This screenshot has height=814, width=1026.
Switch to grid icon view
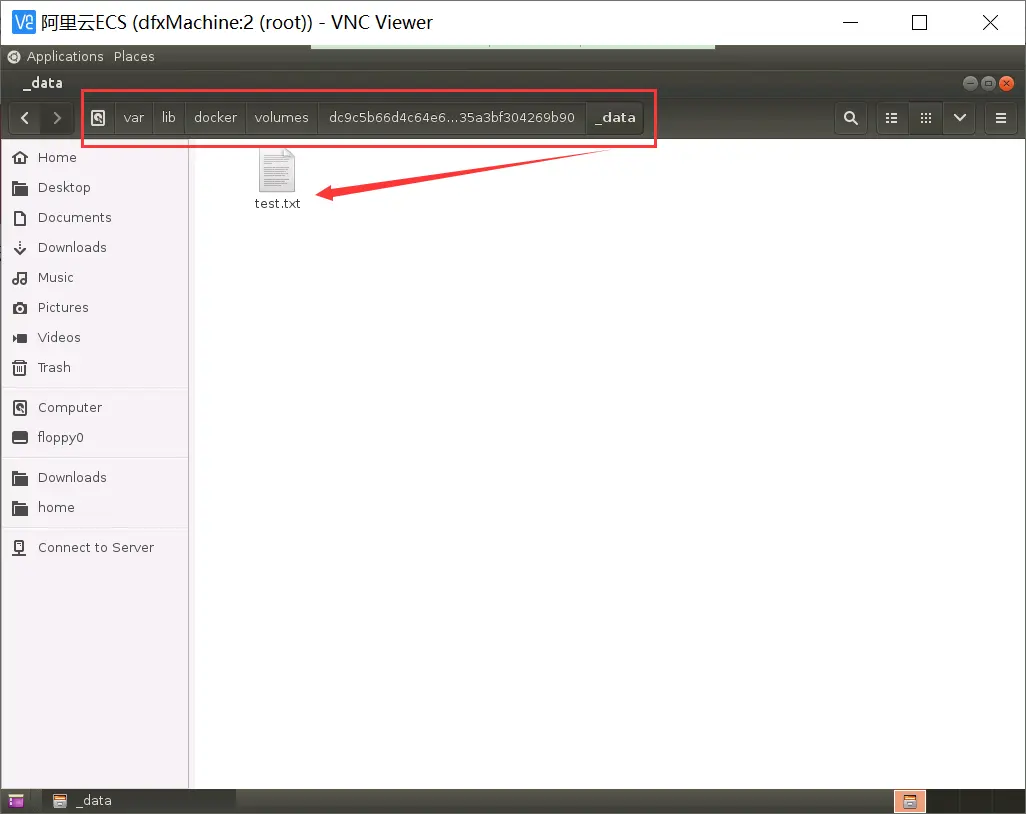coord(926,118)
